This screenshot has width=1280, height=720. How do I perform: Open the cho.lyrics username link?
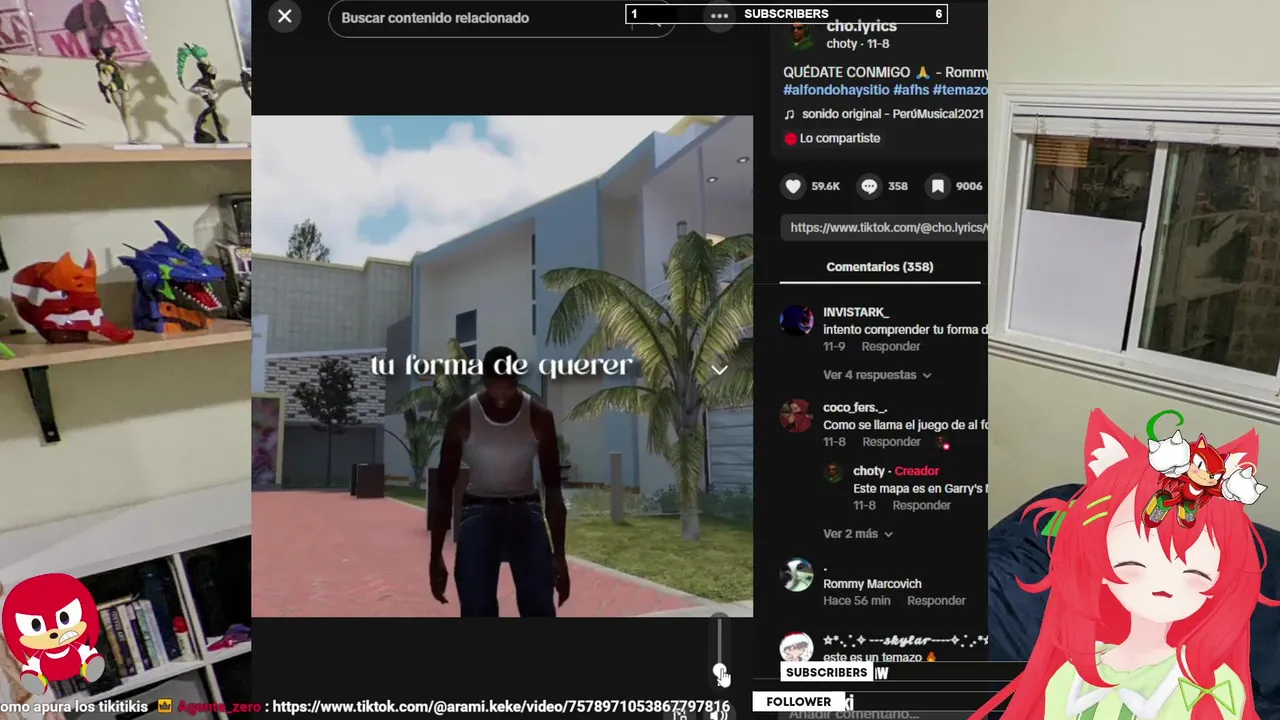(x=861, y=27)
